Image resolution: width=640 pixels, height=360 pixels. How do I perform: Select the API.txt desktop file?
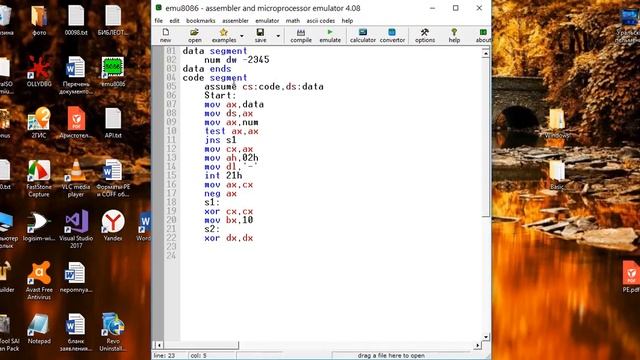tap(113, 123)
